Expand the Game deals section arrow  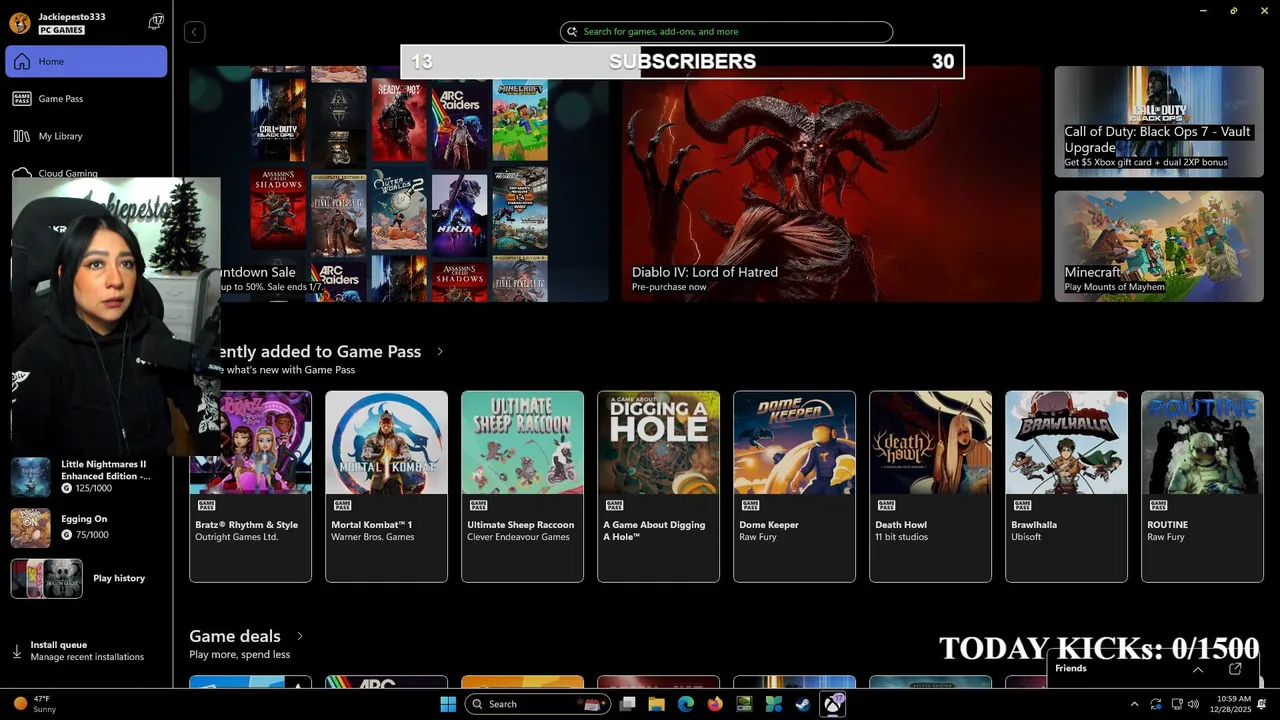point(299,636)
